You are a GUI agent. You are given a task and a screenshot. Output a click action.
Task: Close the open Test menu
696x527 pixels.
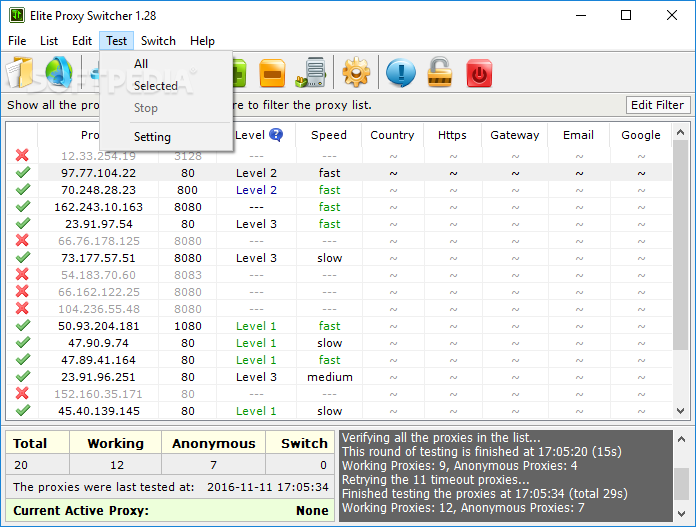(116, 41)
